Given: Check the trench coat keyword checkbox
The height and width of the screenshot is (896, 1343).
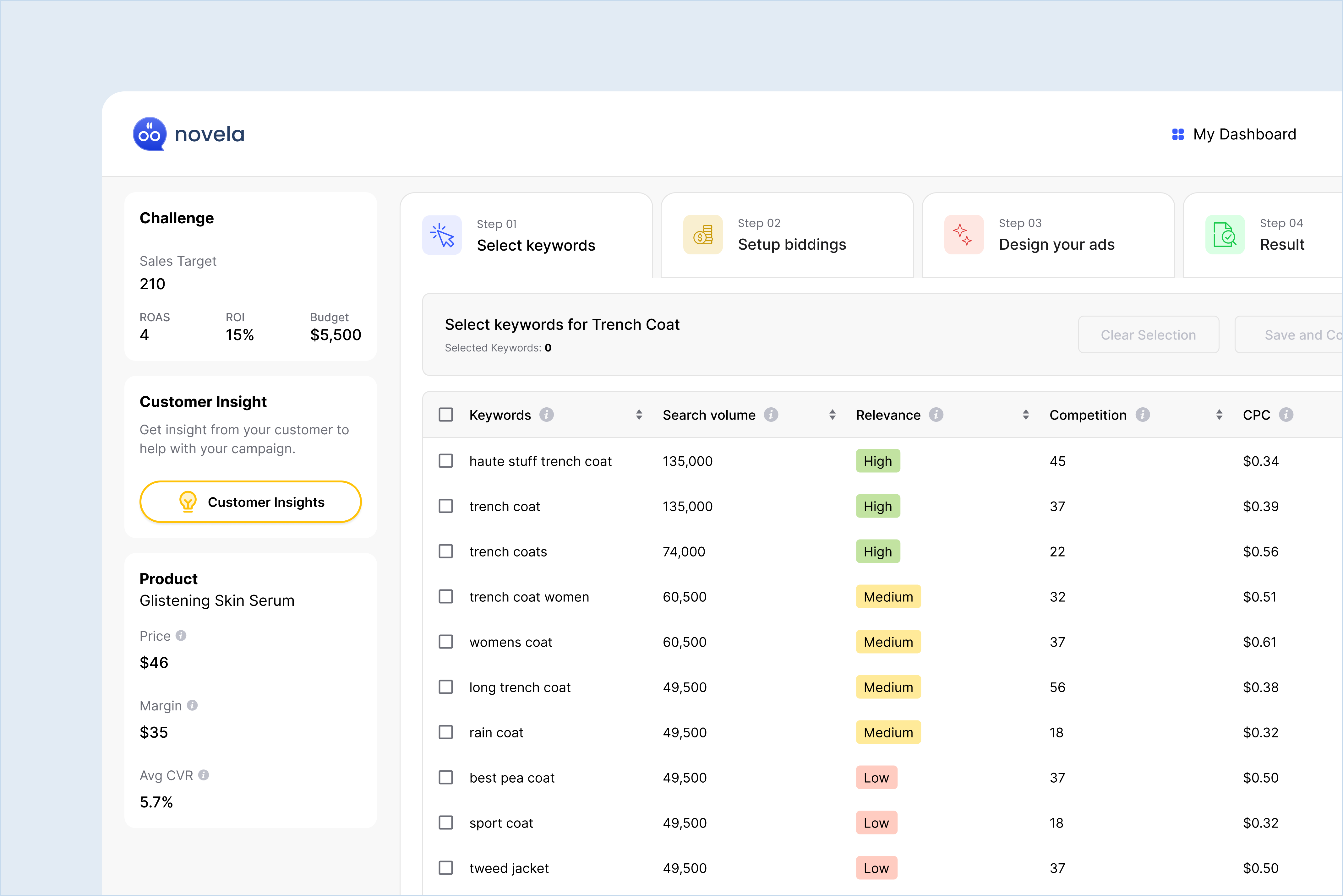Looking at the screenshot, I should (446, 506).
